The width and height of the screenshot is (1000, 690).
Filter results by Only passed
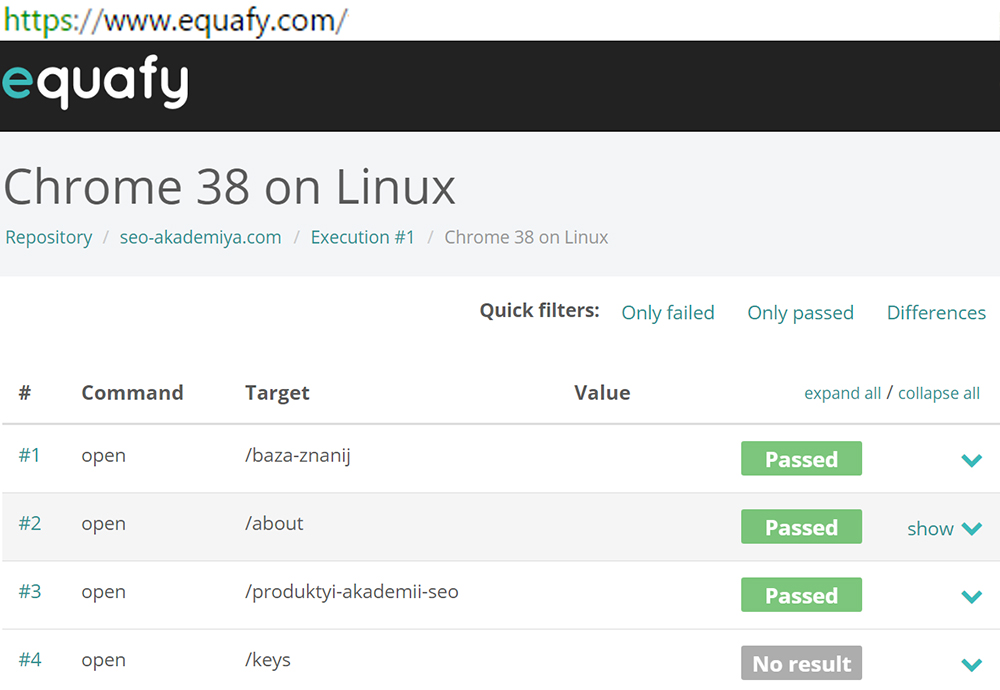[x=800, y=313]
